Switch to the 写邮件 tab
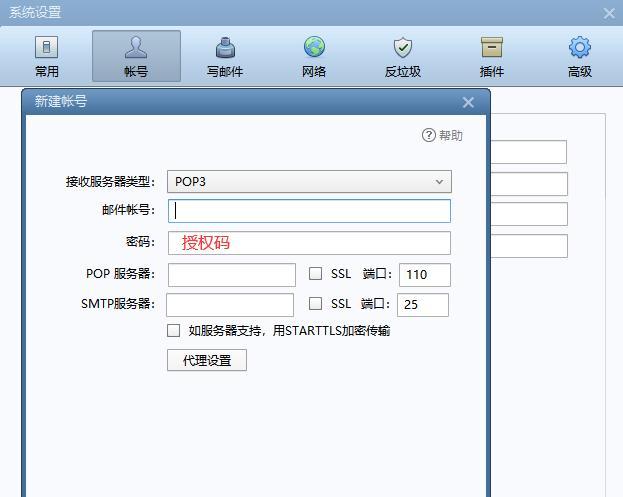Viewport: 623px width, 497px height. (225, 56)
